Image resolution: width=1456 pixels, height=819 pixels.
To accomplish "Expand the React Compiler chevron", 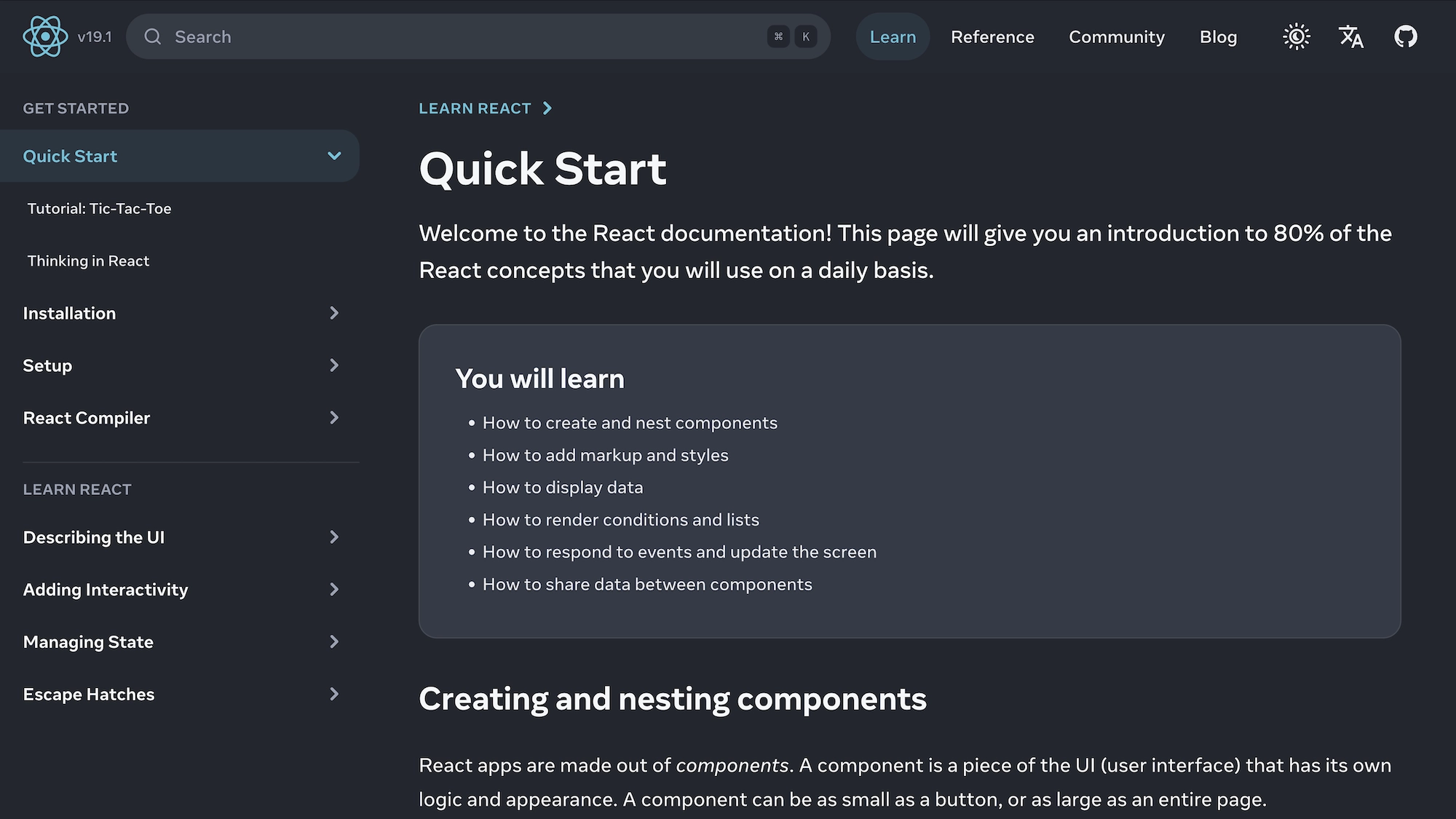I will point(334,418).
